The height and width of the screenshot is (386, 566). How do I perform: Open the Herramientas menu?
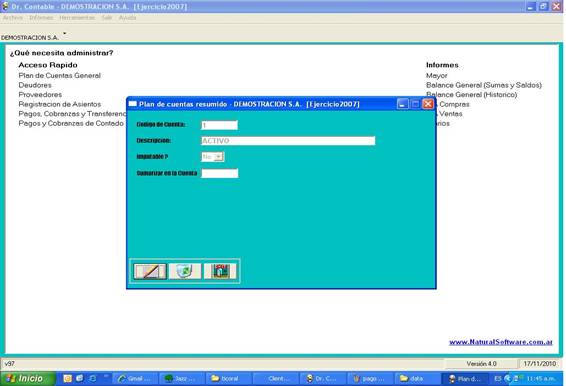[77, 17]
